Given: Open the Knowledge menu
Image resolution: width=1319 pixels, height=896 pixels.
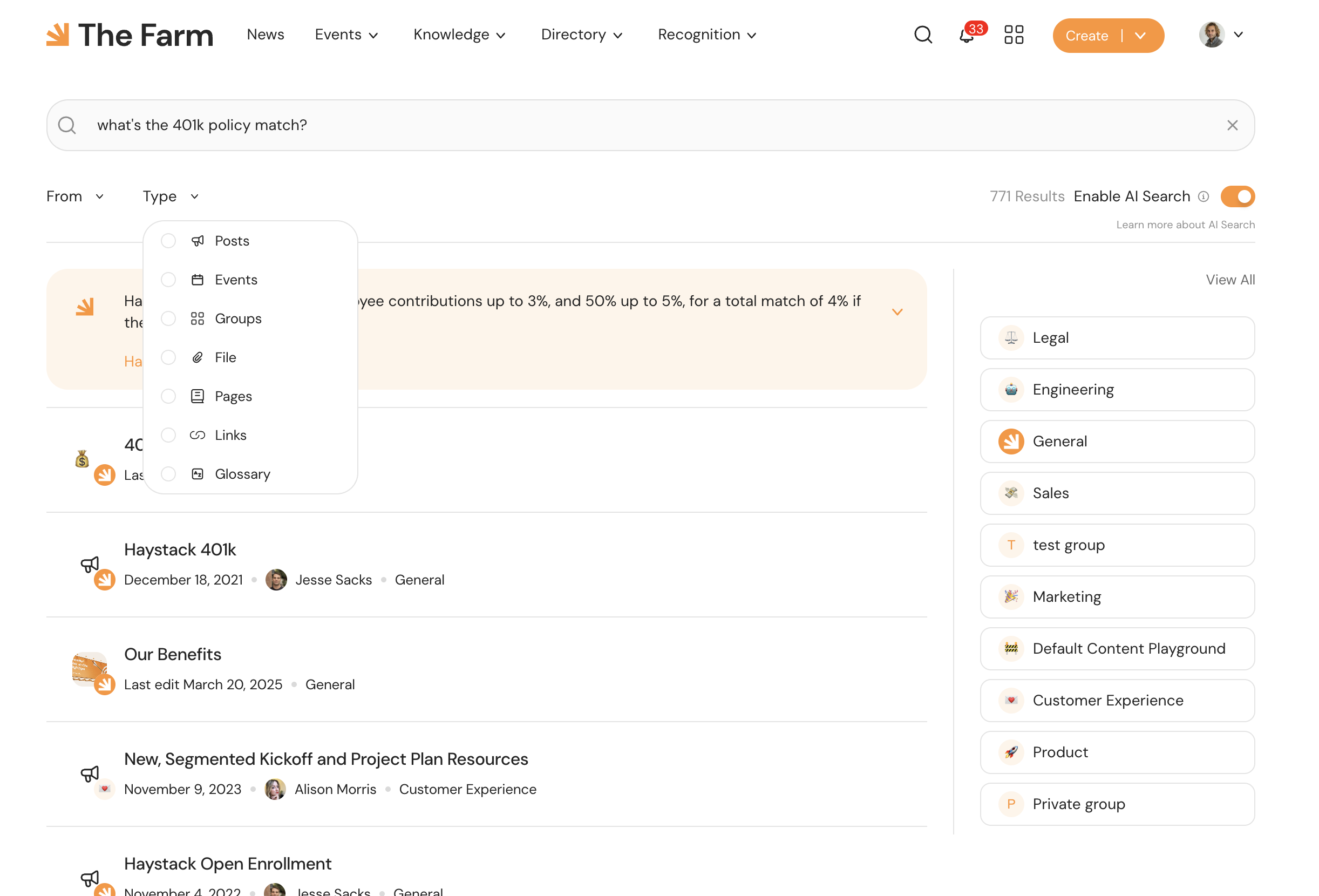Looking at the screenshot, I should [459, 35].
